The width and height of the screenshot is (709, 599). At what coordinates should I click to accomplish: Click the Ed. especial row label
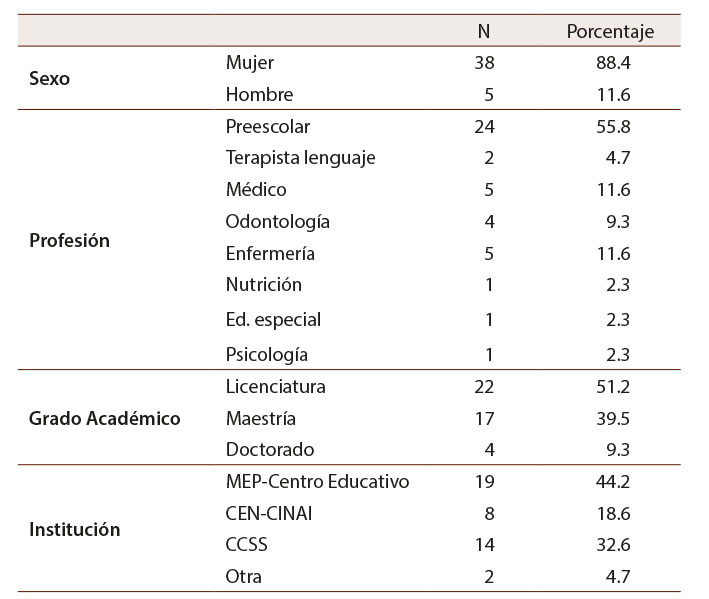(x=273, y=320)
